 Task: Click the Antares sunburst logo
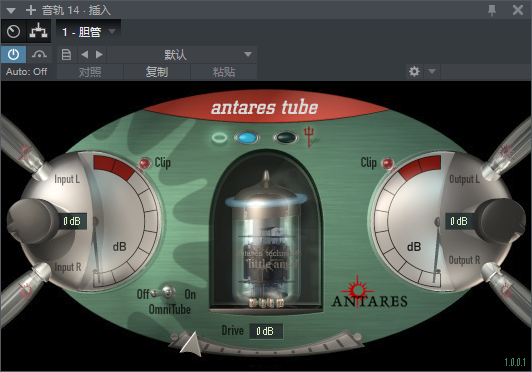click(x=357, y=291)
